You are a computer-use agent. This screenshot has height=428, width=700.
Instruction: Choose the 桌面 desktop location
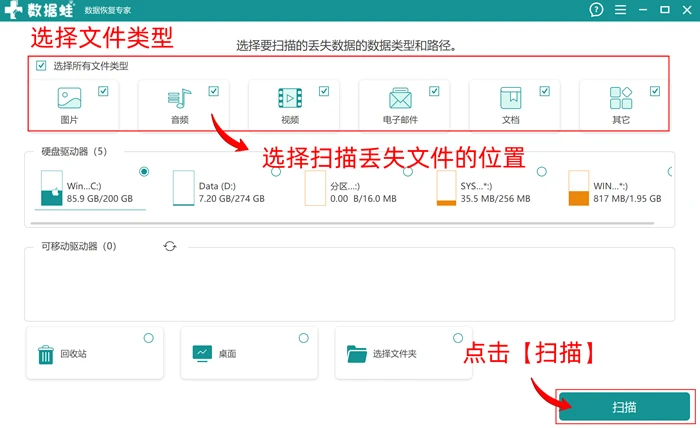tap(249, 353)
